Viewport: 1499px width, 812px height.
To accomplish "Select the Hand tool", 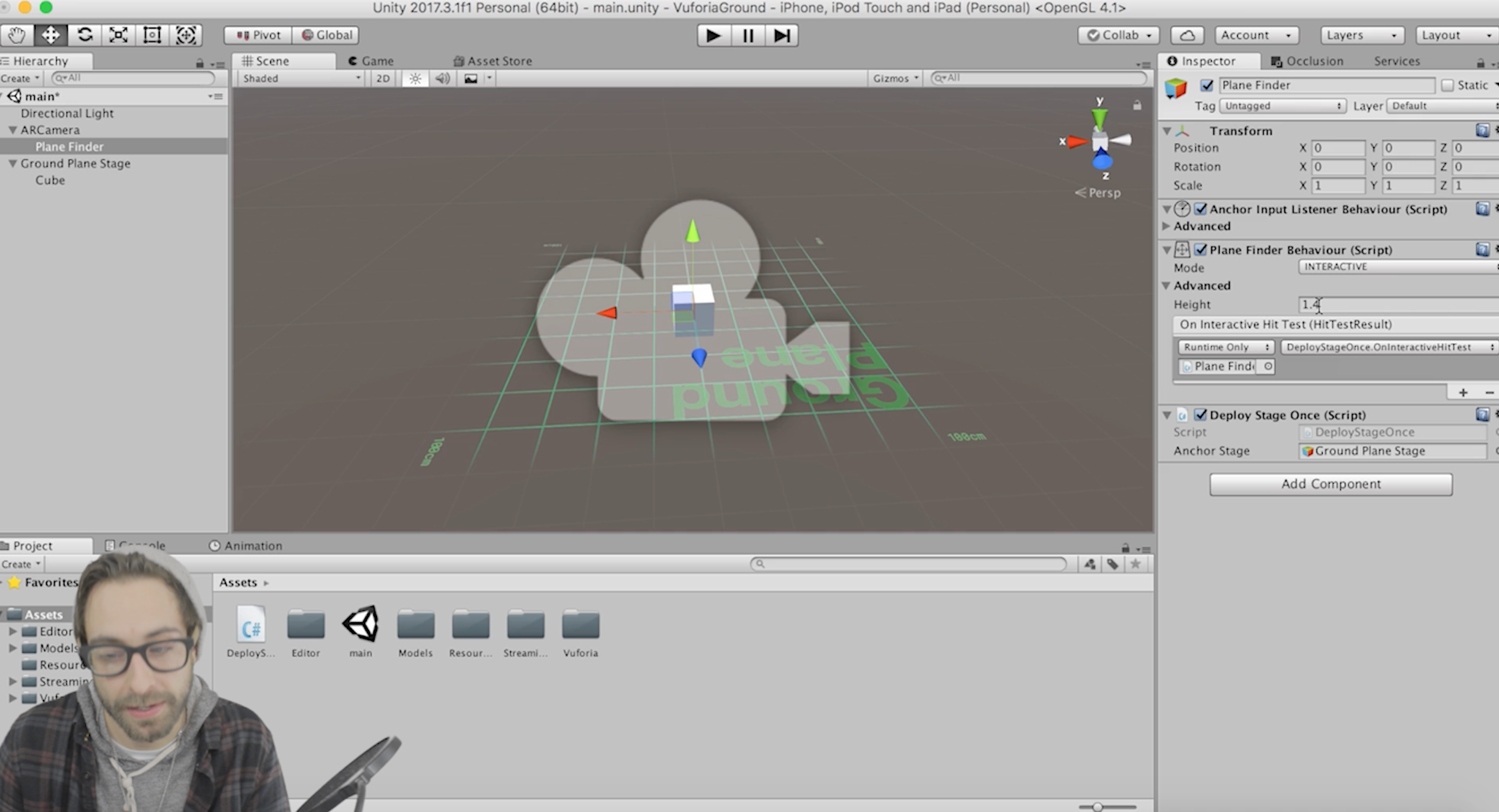I will (x=17, y=35).
